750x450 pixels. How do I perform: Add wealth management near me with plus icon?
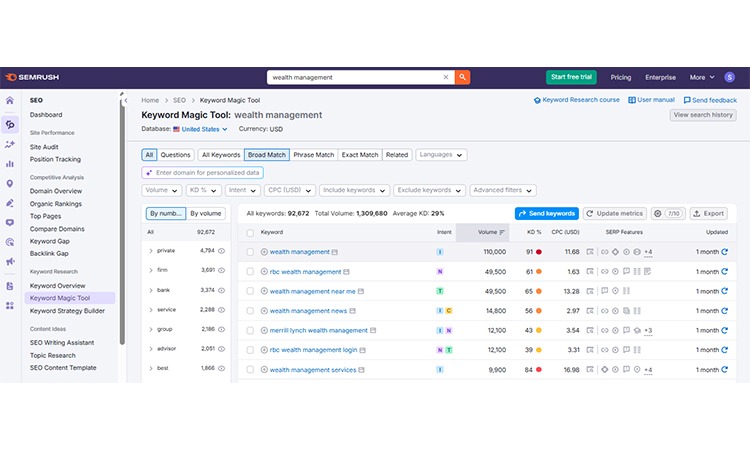(264, 291)
